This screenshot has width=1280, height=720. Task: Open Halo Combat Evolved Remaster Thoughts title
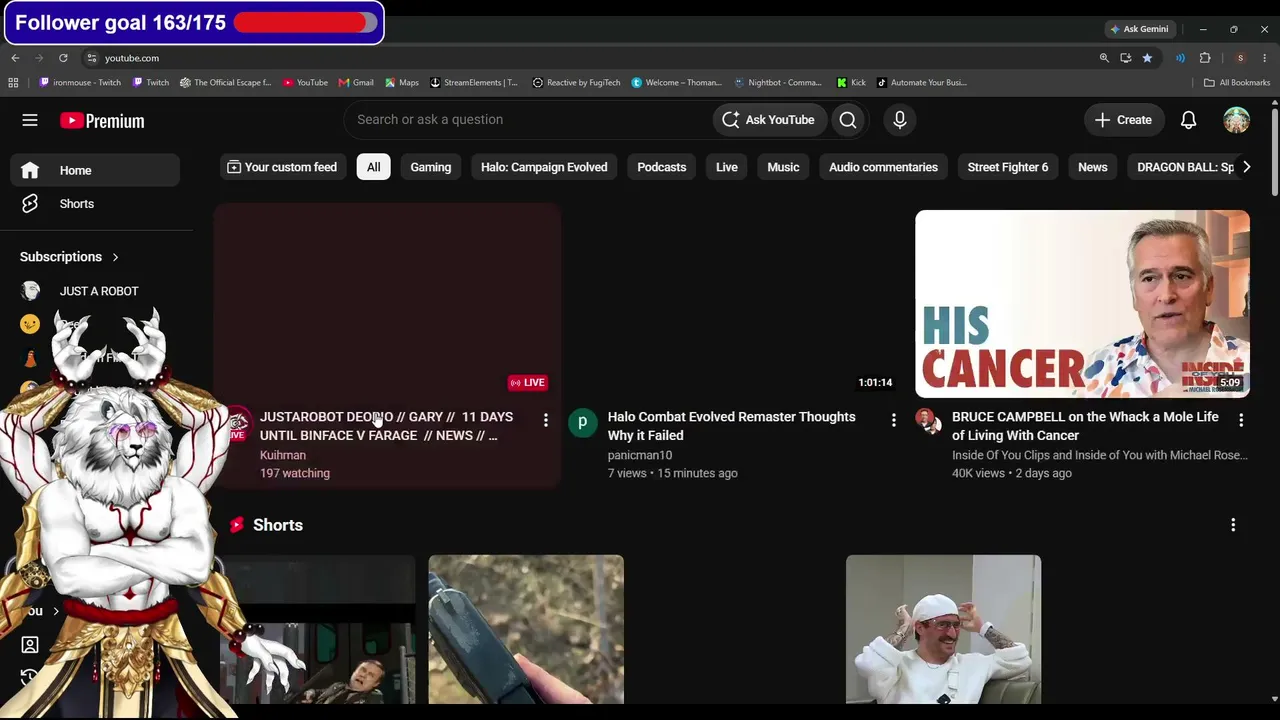pyautogui.click(x=732, y=426)
